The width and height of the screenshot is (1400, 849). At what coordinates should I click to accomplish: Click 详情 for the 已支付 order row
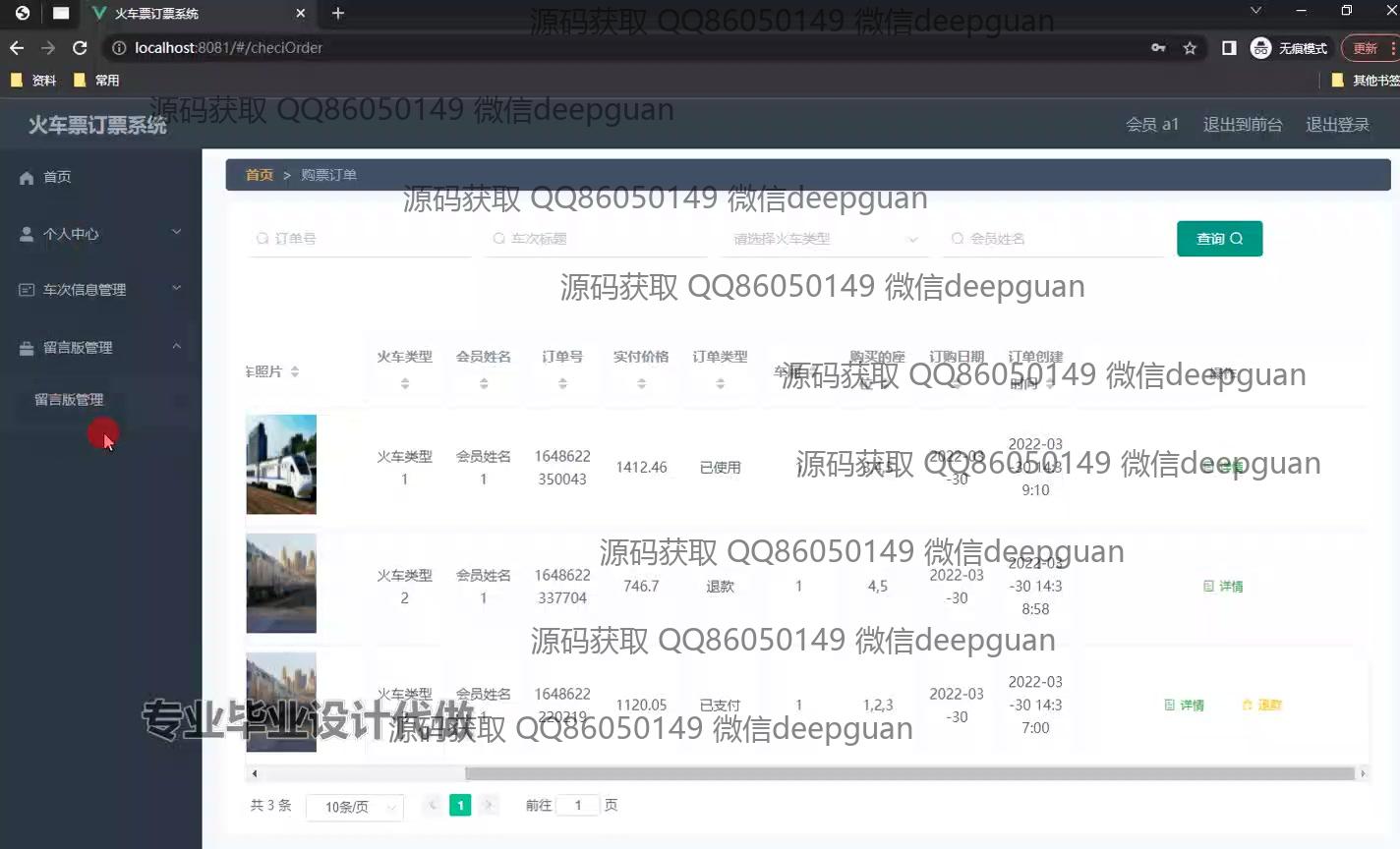point(1184,706)
